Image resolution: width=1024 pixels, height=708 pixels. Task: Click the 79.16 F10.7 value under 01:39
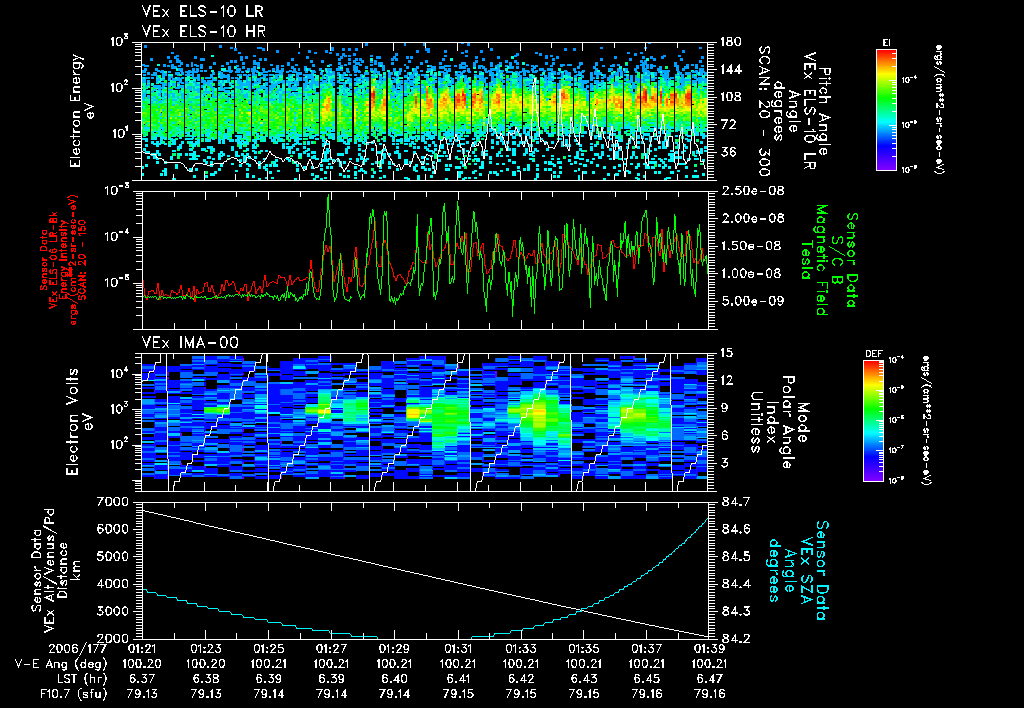[709, 694]
